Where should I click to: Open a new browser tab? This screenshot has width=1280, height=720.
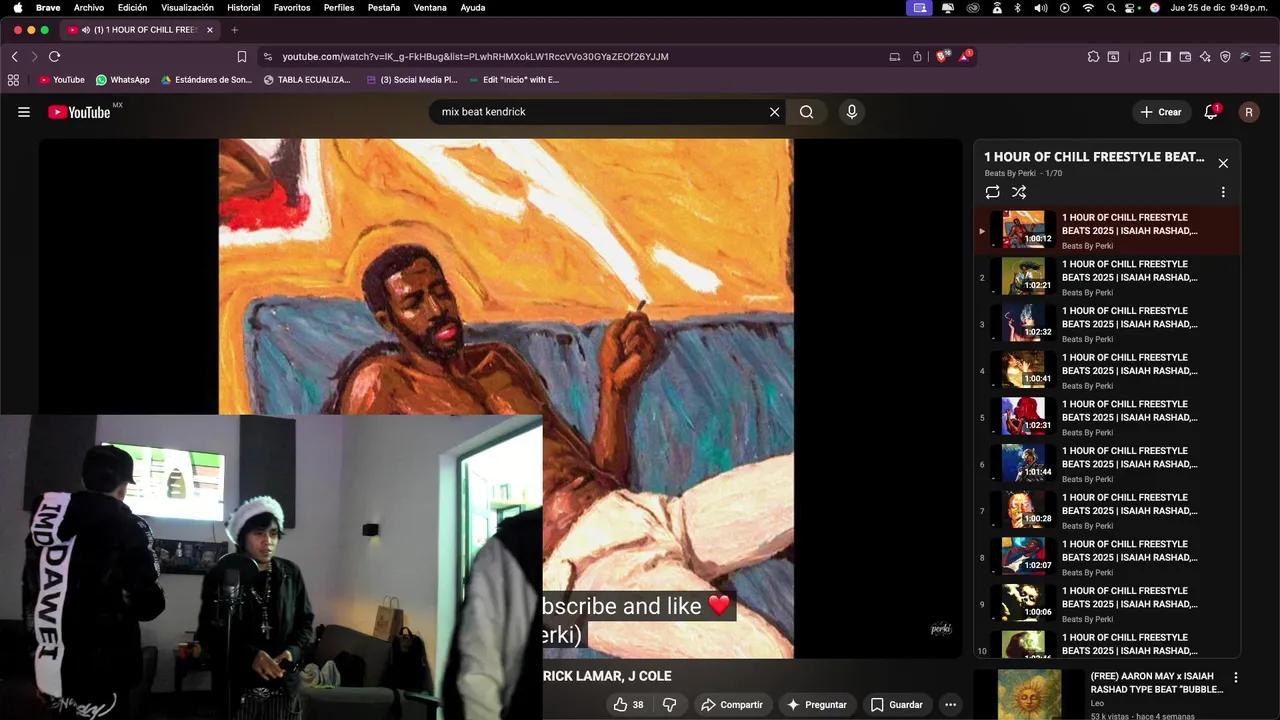tap(234, 30)
